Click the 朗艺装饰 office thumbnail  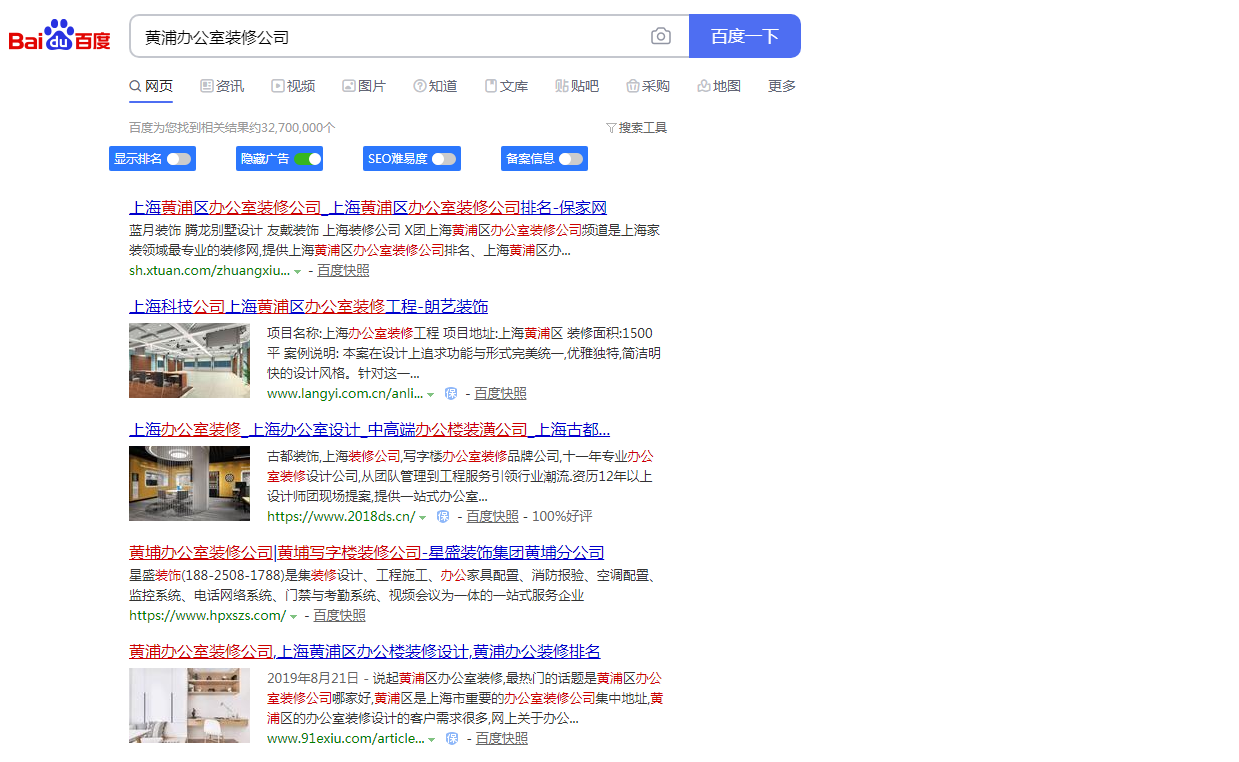click(189, 360)
